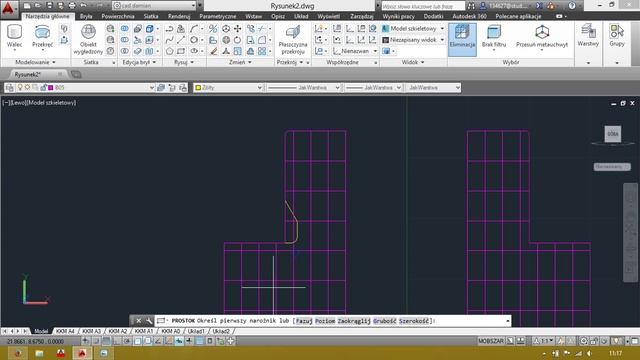Click the magenta layer color swatch

[x=51, y=88]
